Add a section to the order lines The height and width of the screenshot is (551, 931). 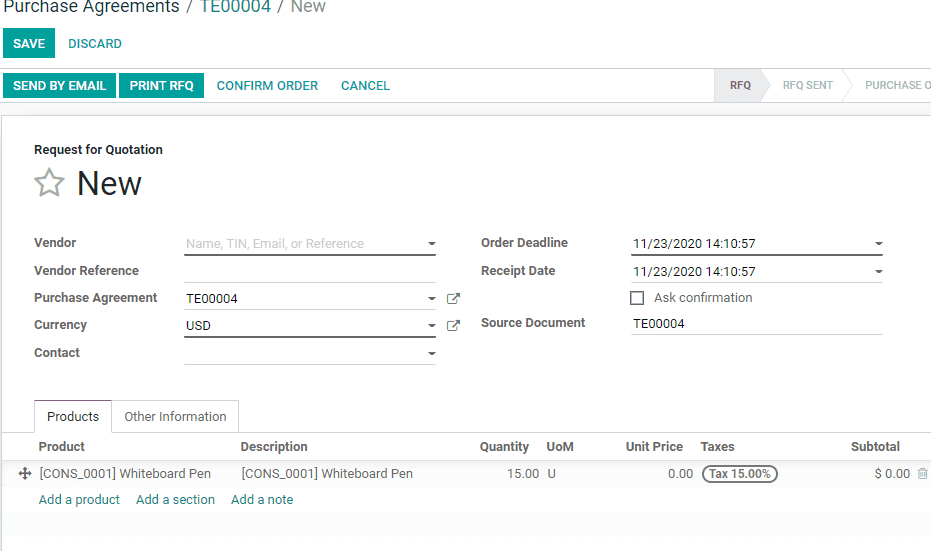click(x=175, y=499)
